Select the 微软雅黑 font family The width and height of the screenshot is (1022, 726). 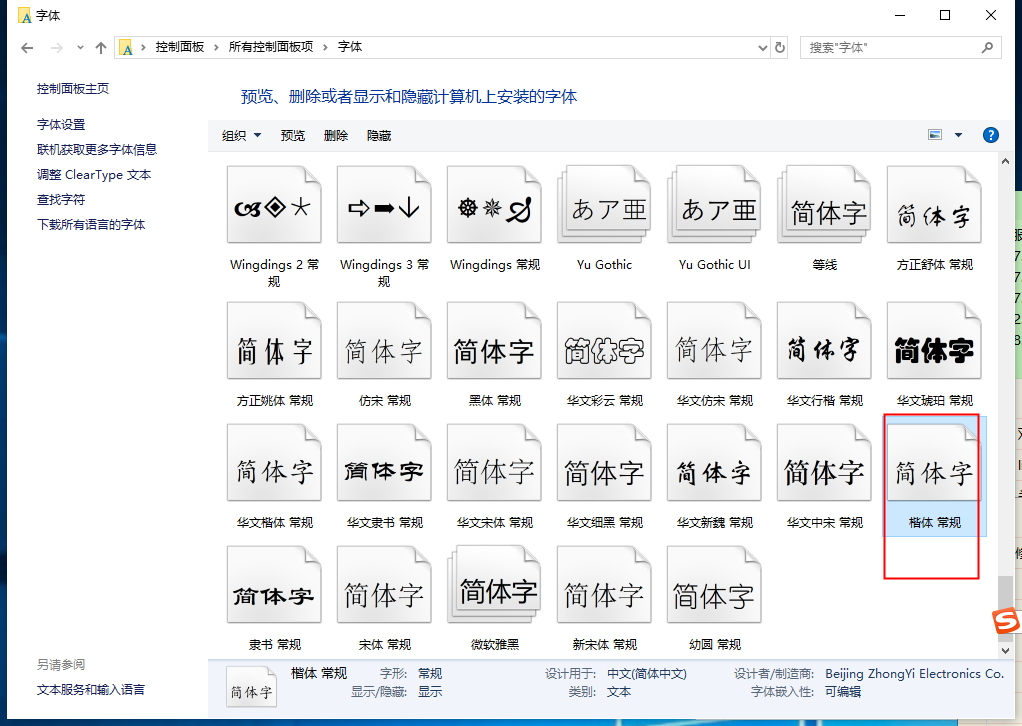pos(495,585)
